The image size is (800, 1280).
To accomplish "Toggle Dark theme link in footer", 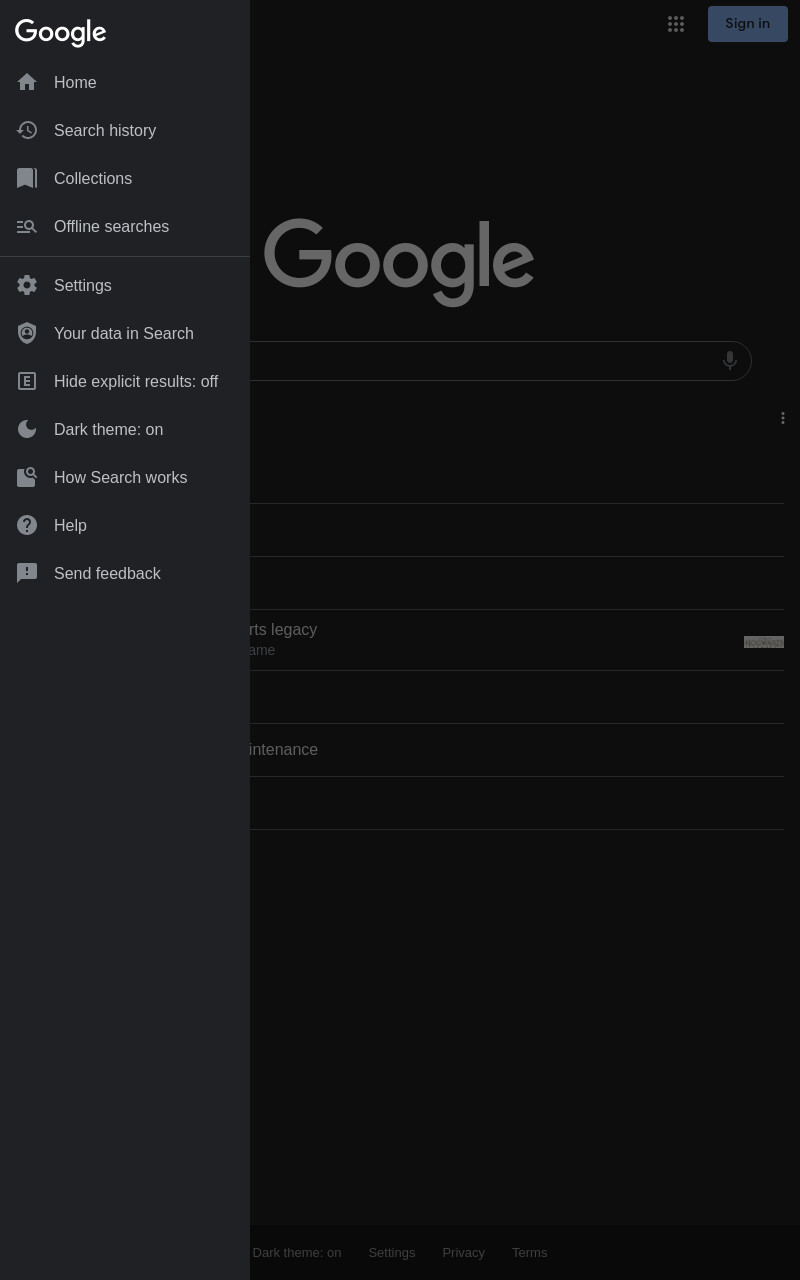I will pyautogui.click(x=297, y=1252).
